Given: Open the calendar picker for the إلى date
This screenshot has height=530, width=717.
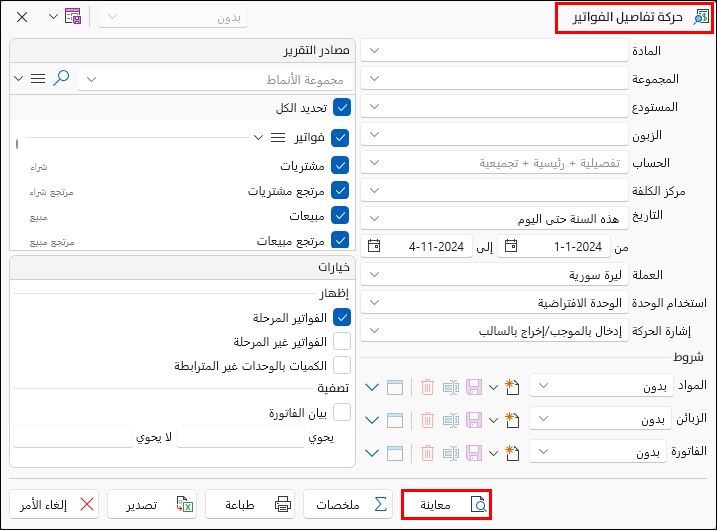Looking at the screenshot, I should click(374, 246).
